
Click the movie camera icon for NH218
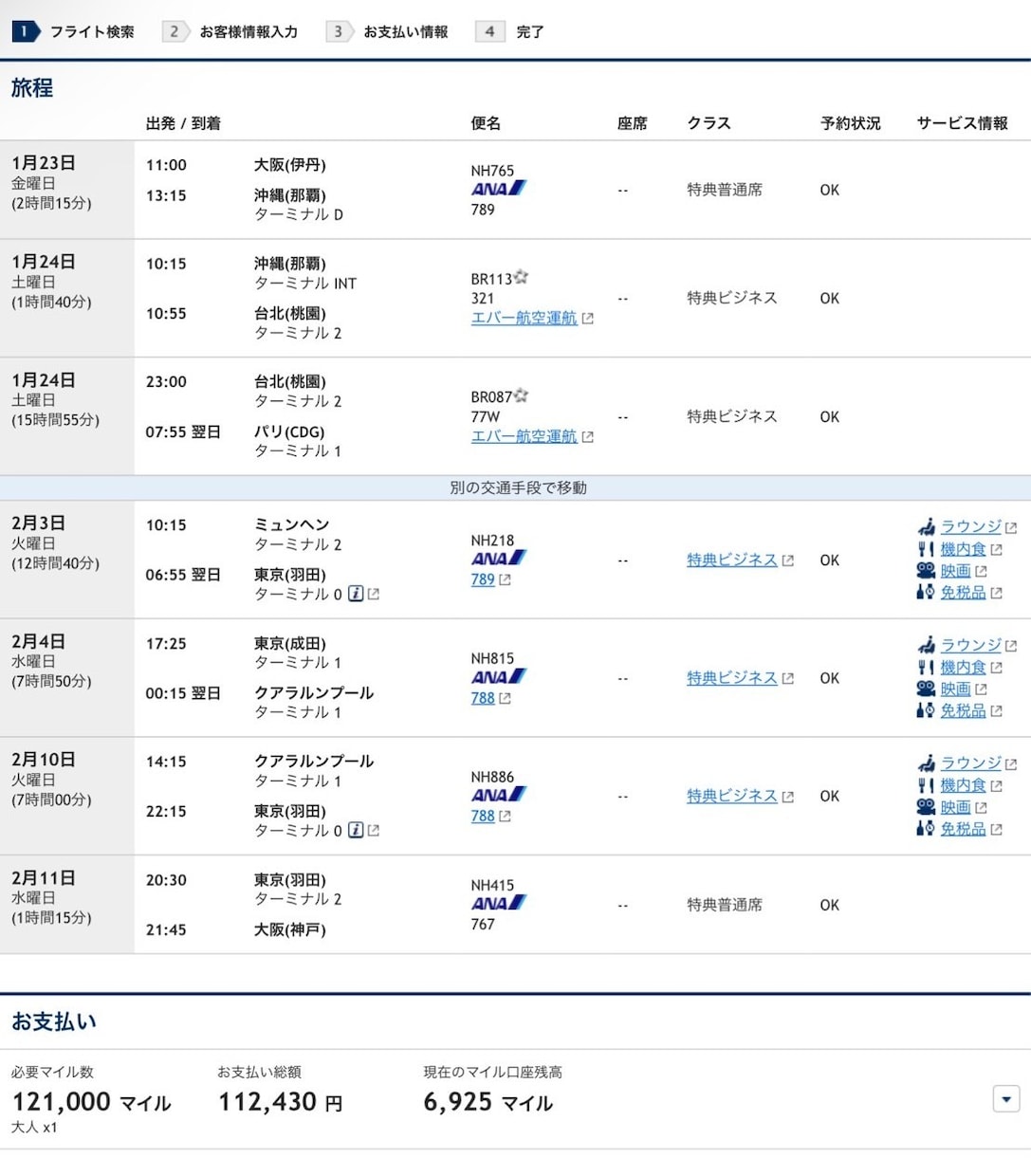click(926, 571)
